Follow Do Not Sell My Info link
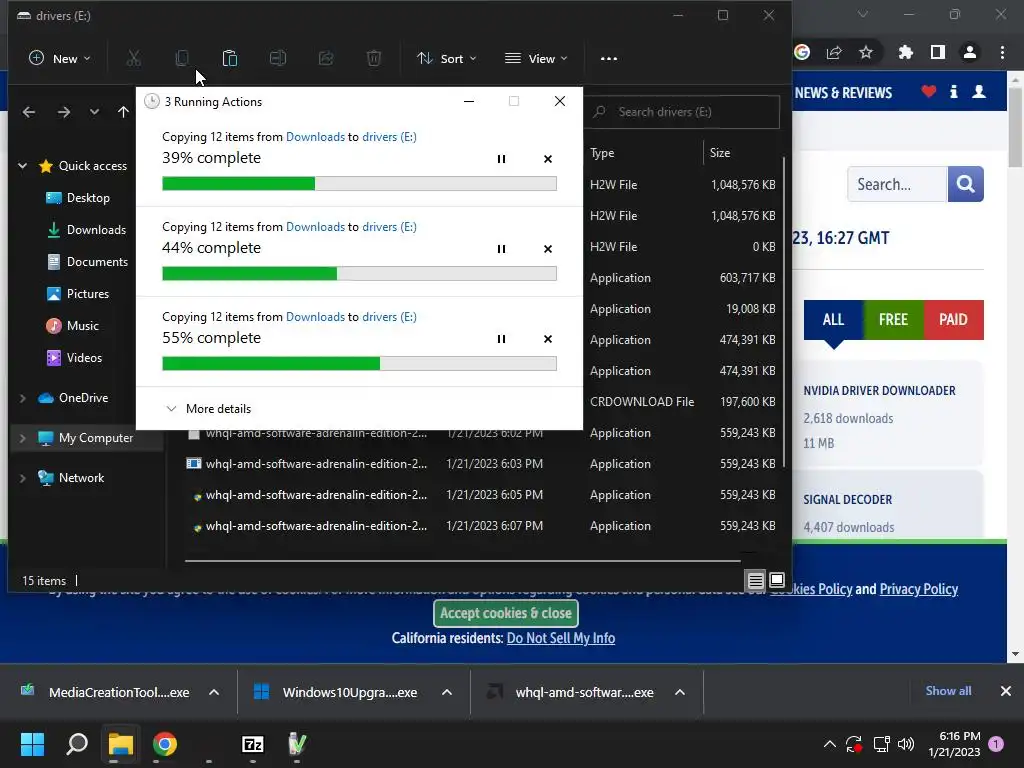This screenshot has width=1024, height=768. [561, 638]
